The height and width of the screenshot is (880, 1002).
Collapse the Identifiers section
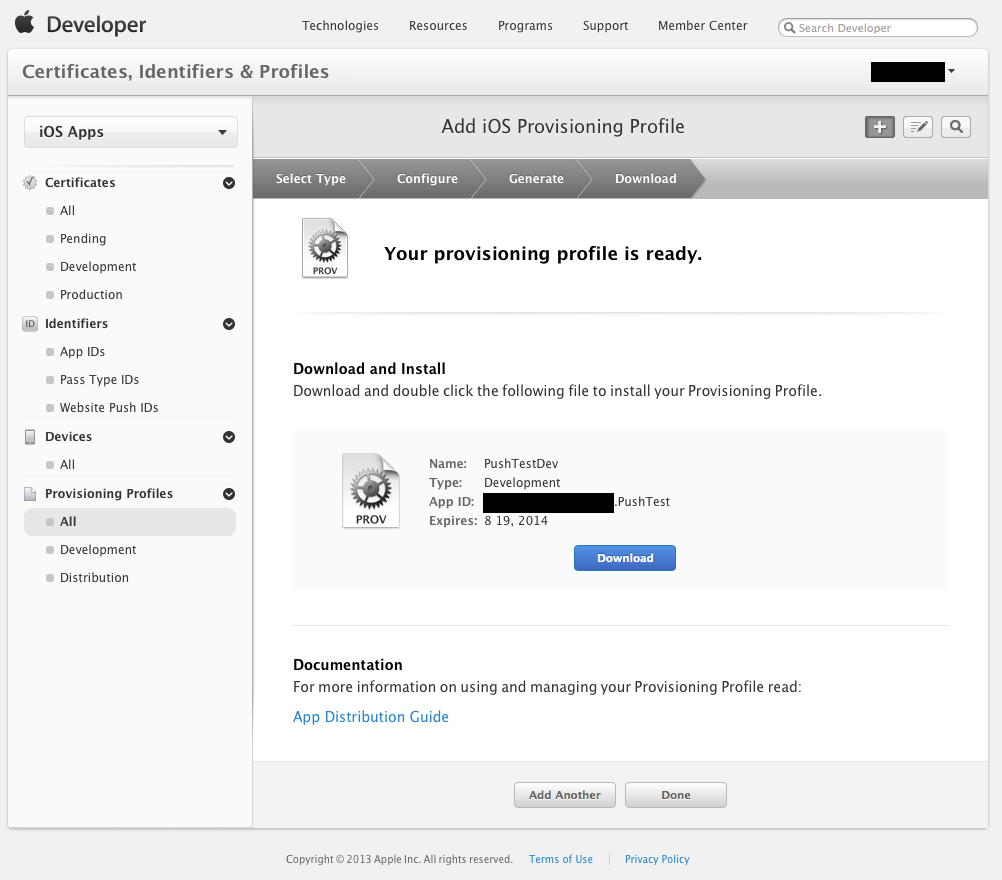229,324
